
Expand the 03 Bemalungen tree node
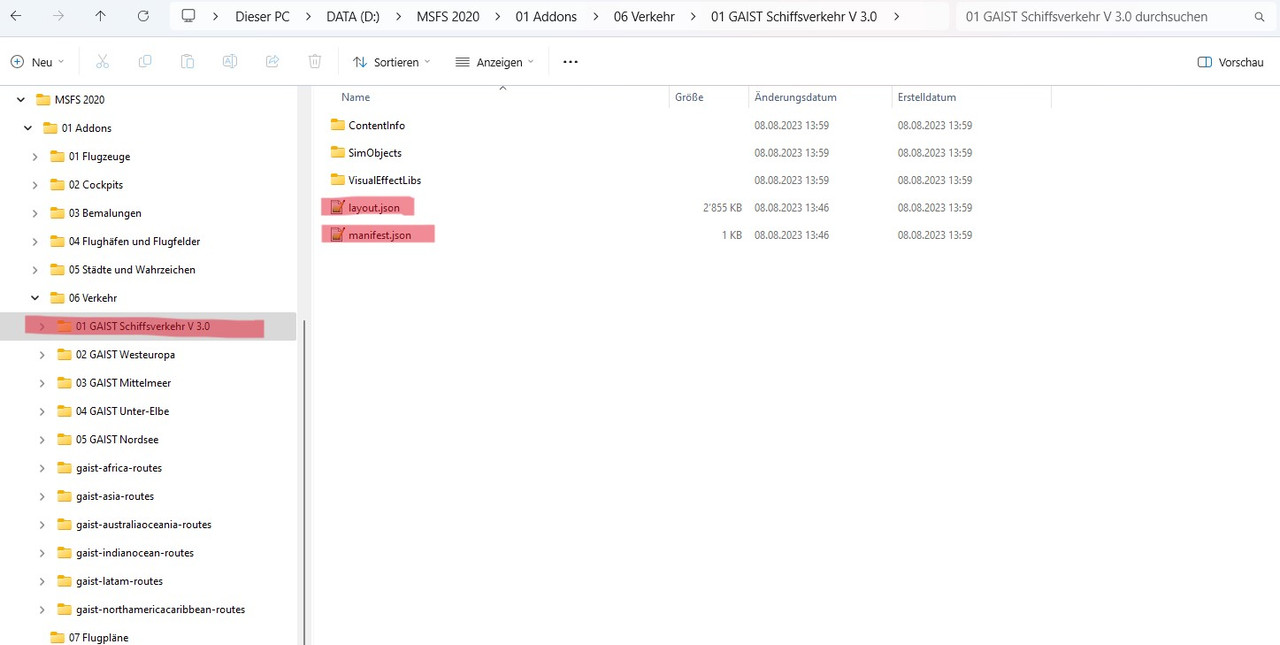[x=35, y=213]
